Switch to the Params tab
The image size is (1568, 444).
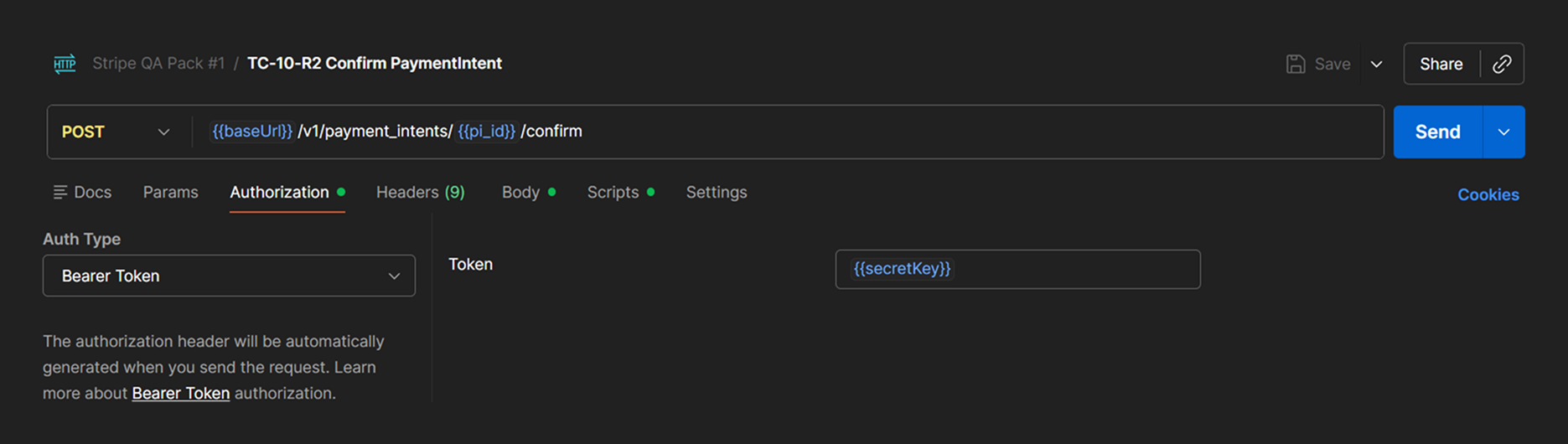(x=170, y=193)
